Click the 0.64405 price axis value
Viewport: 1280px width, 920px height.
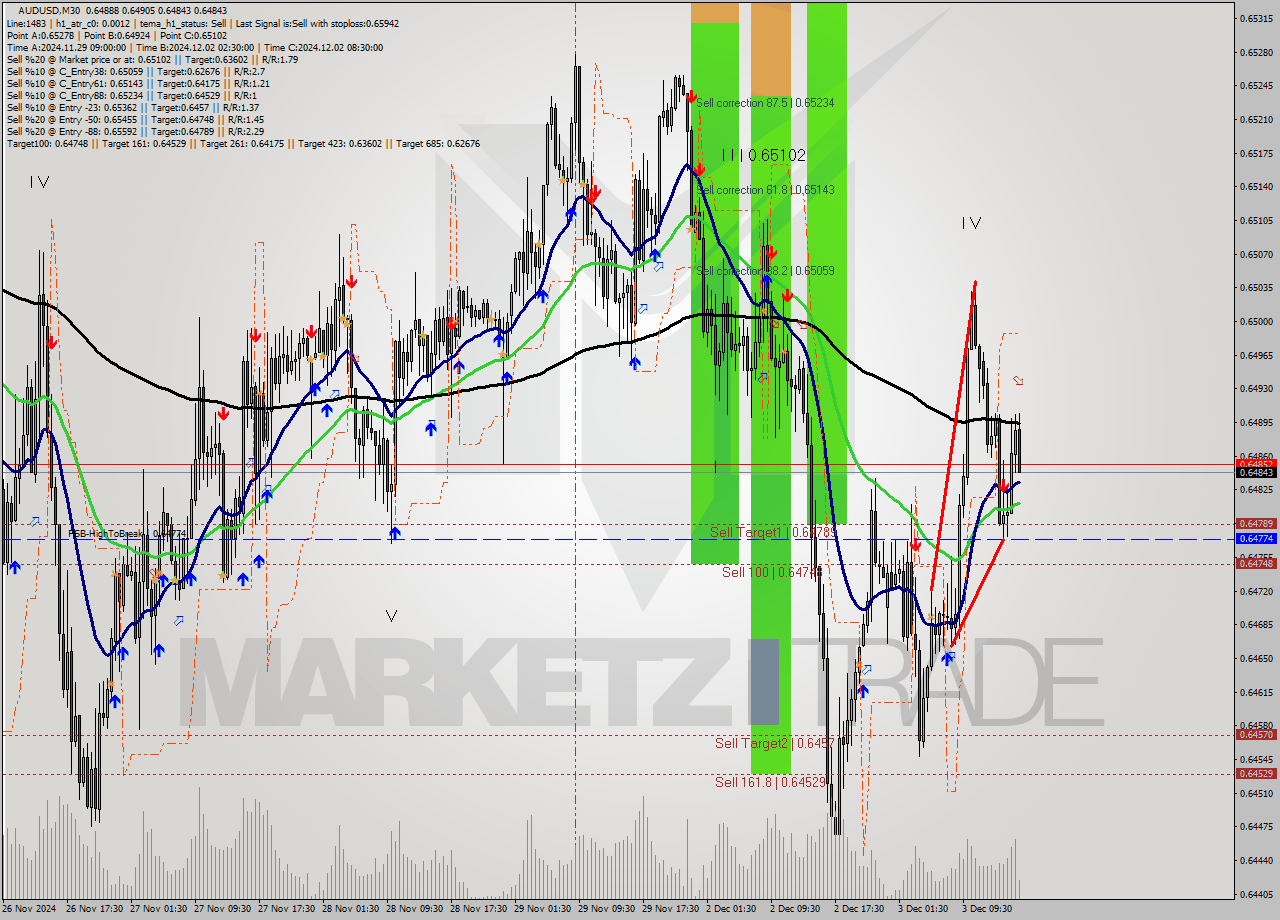1257,894
